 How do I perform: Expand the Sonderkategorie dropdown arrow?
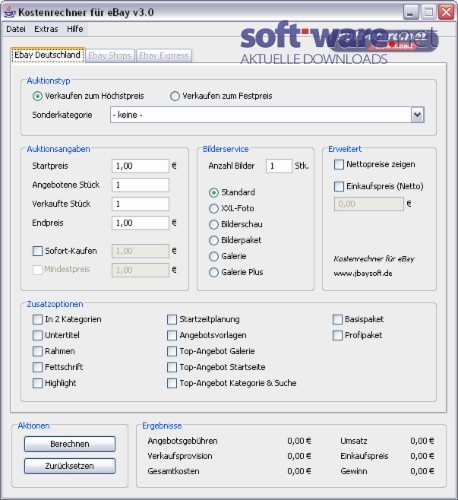point(417,115)
